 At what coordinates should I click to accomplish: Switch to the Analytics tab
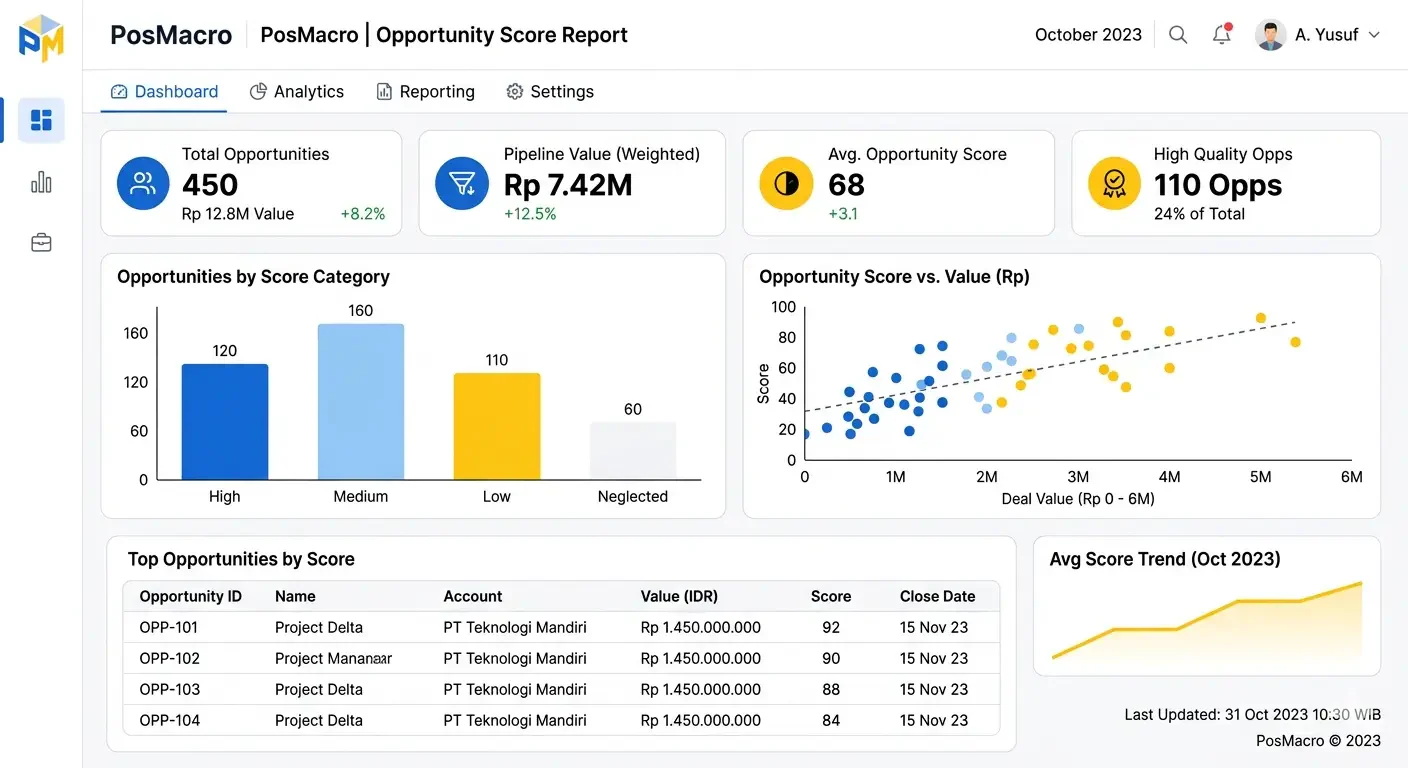[297, 92]
